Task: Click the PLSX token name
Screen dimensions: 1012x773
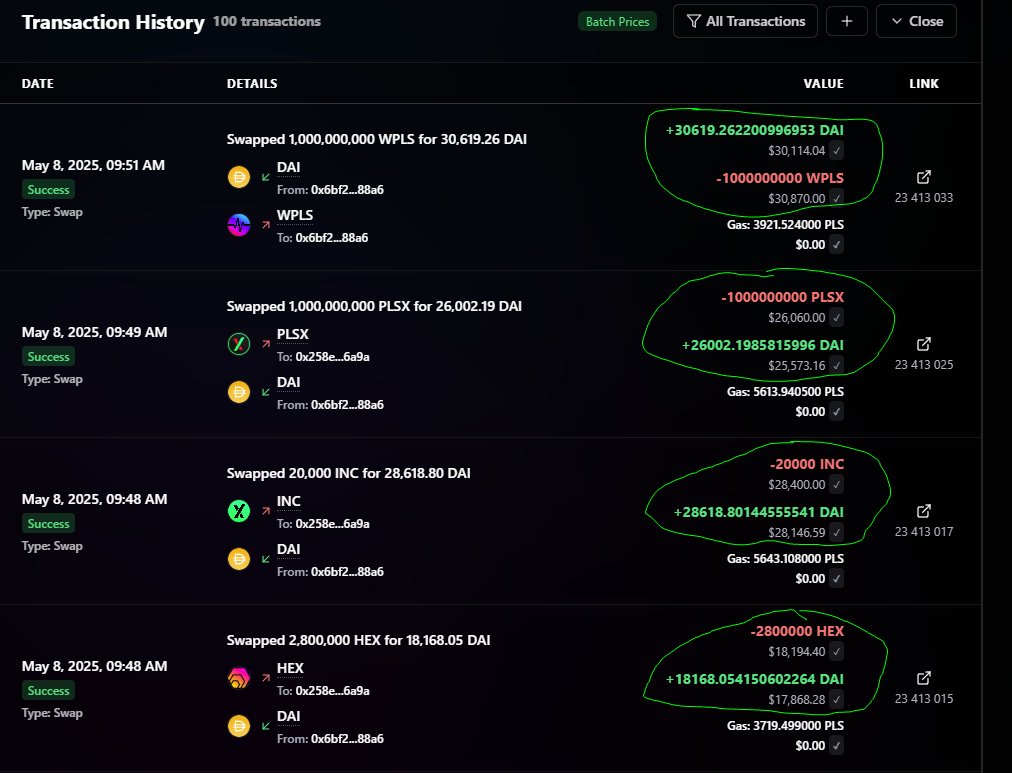Action: [x=292, y=334]
